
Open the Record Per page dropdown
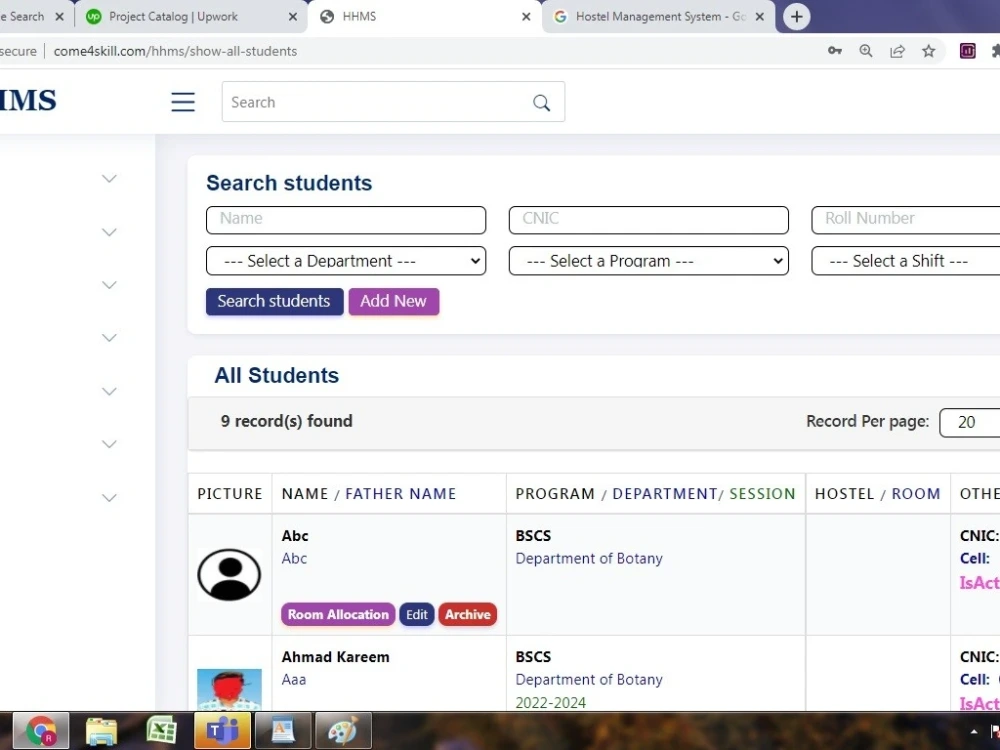click(969, 422)
